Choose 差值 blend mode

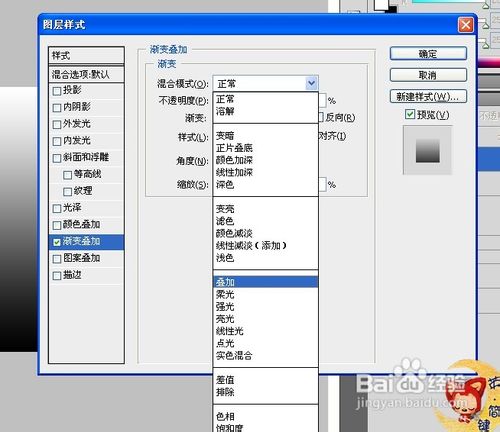coord(266,380)
